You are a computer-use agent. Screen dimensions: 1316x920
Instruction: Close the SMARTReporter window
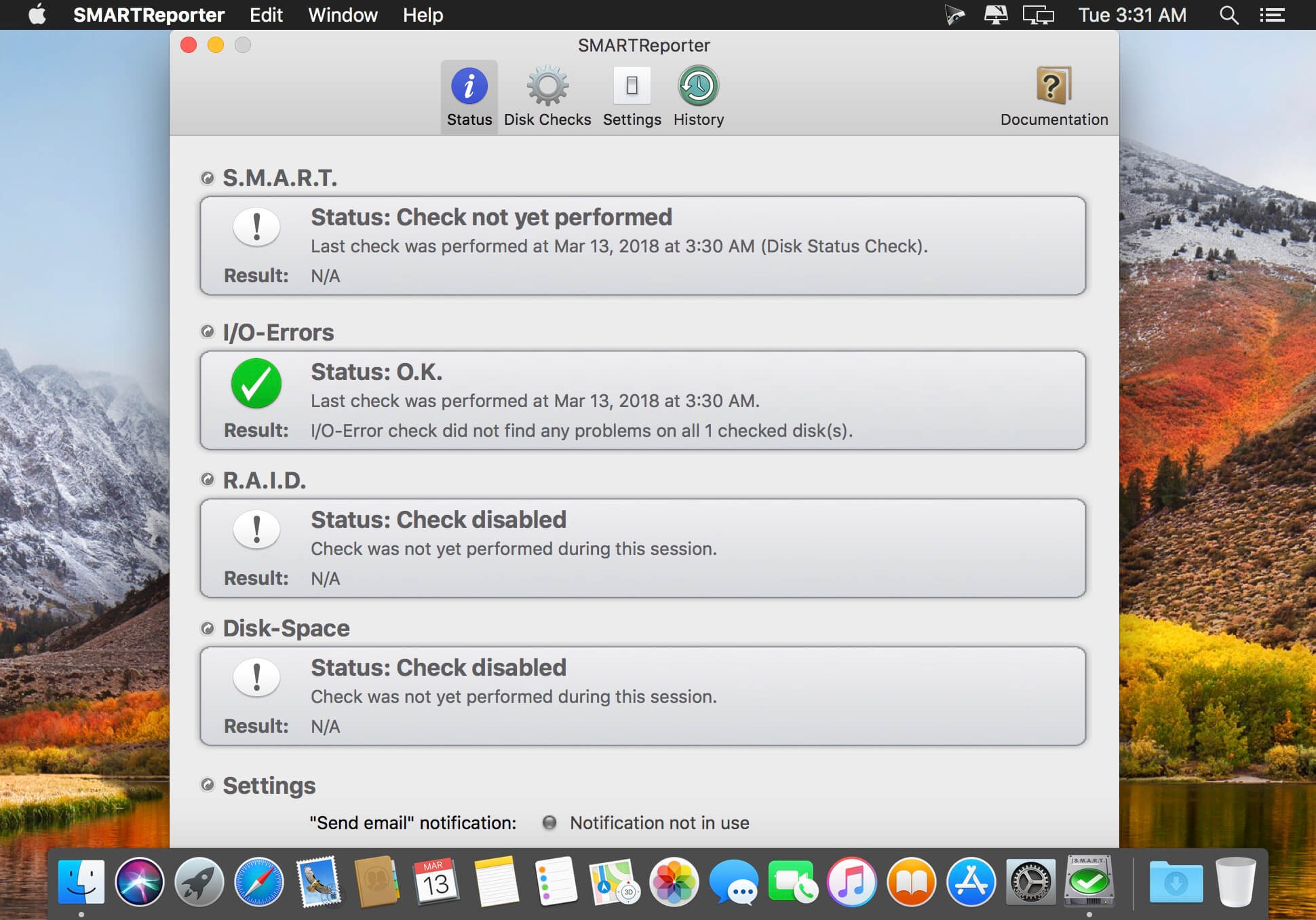click(189, 45)
